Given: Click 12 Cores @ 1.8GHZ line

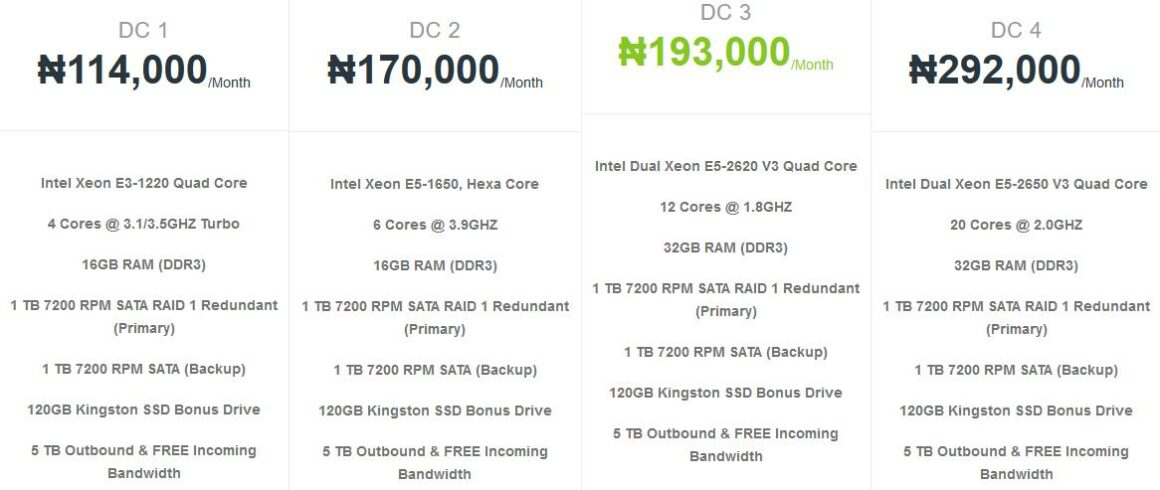Looking at the screenshot, I should click(x=726, y=207).
